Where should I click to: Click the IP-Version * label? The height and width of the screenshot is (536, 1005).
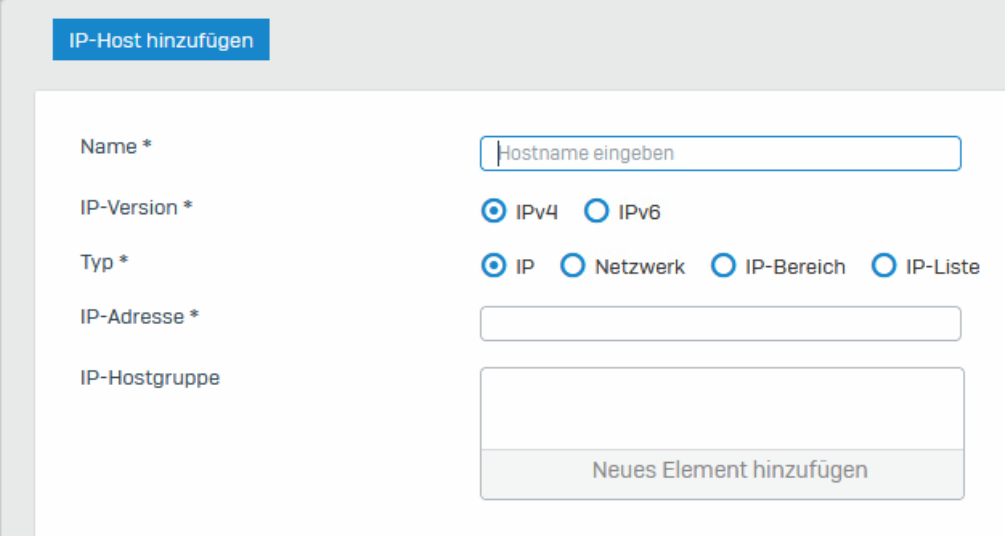tap(136, 208)
